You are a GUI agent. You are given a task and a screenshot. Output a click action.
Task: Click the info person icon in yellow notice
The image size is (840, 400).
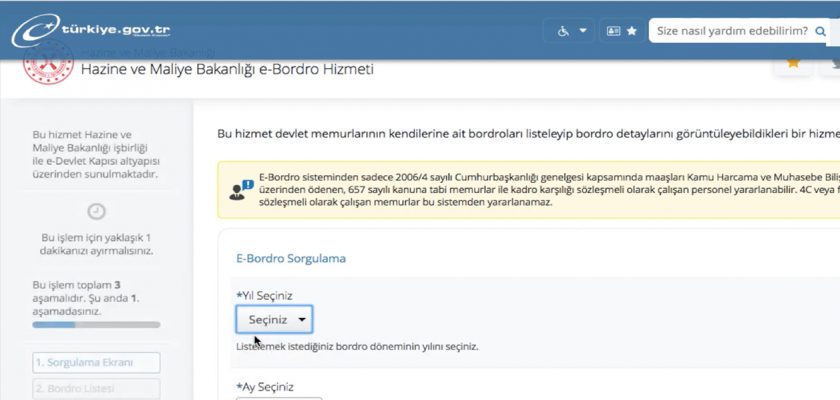click(x=241, y=188)
